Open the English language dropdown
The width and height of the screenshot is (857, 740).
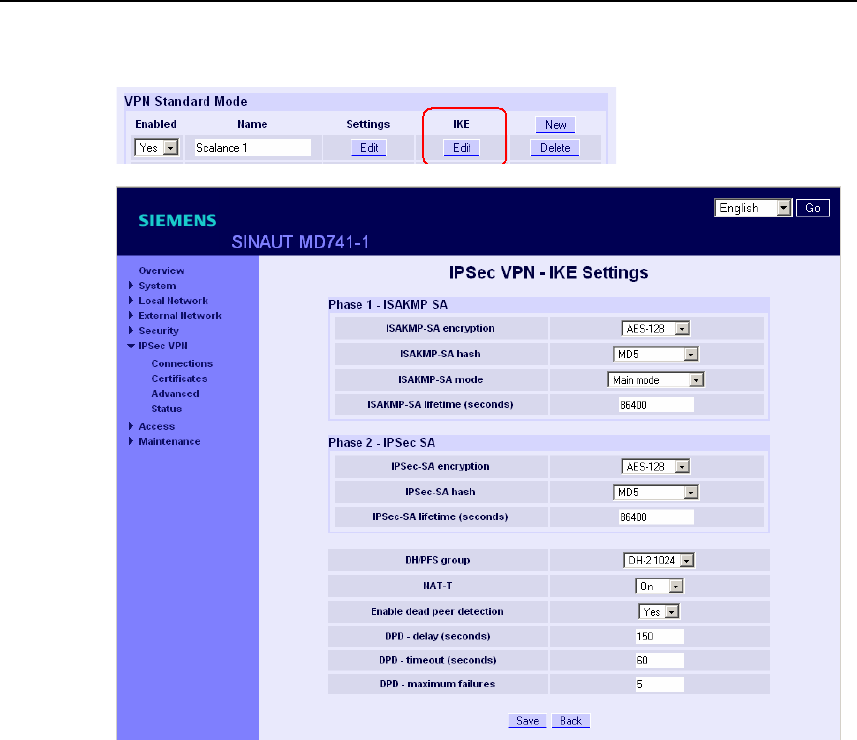click(x=753, y=208)
